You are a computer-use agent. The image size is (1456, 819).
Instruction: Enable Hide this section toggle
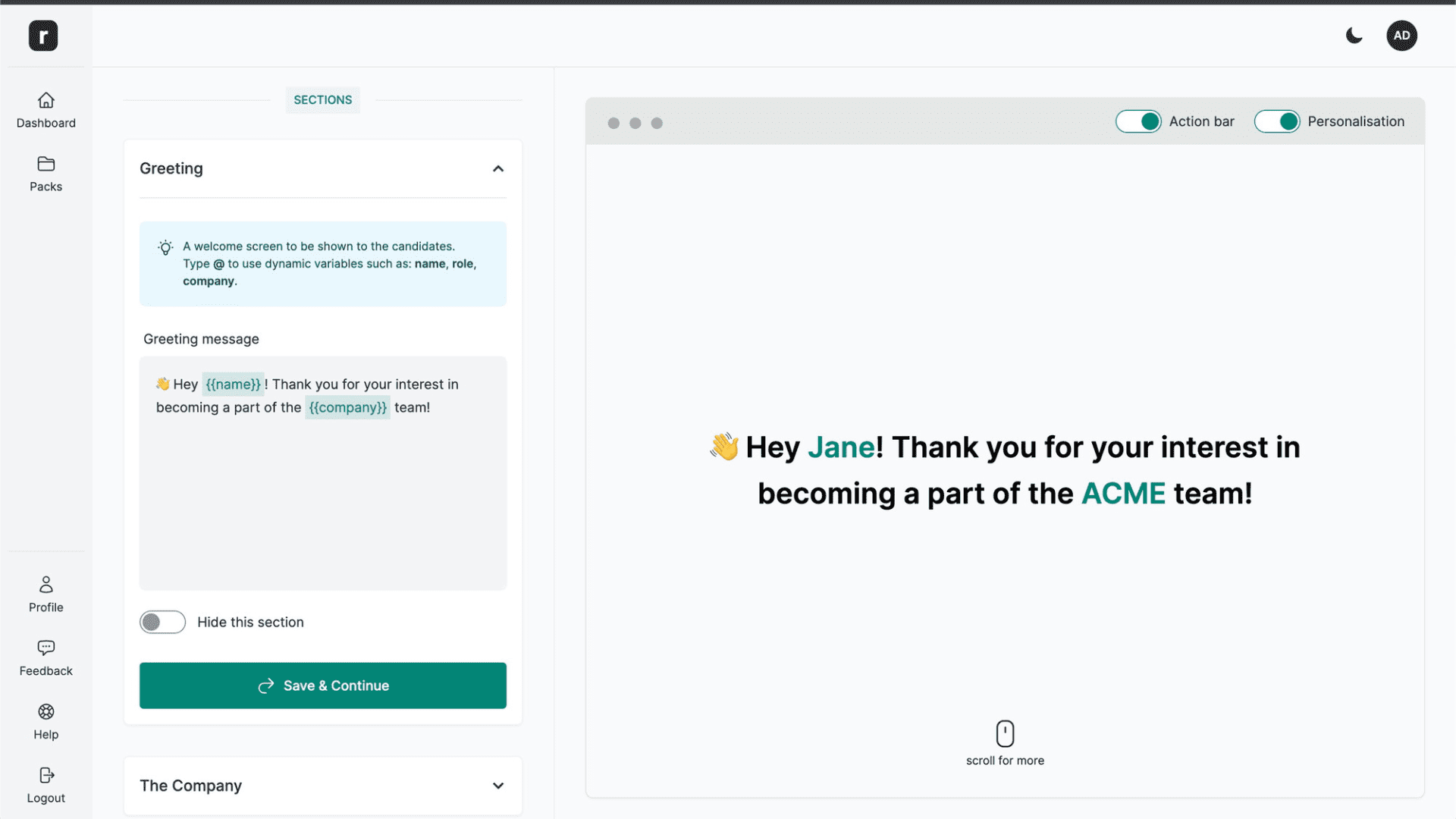(x=162, y=622)
